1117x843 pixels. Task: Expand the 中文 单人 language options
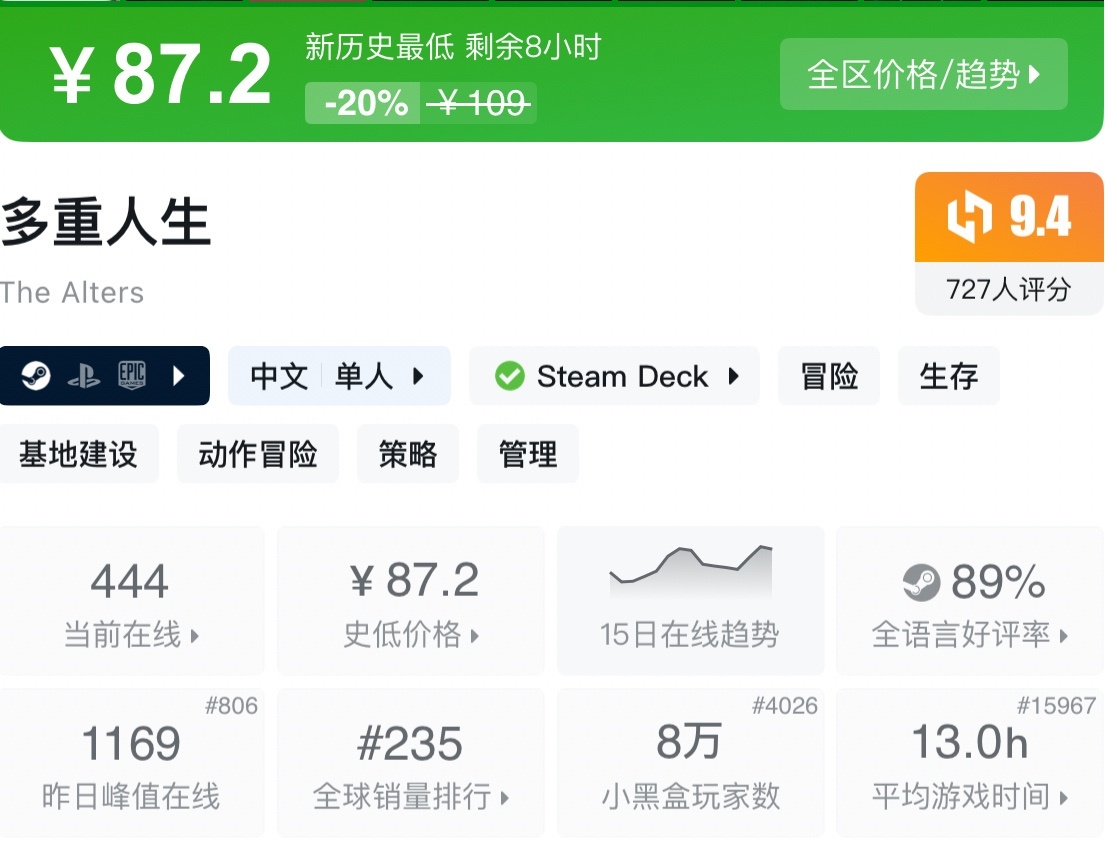[339, 376]
